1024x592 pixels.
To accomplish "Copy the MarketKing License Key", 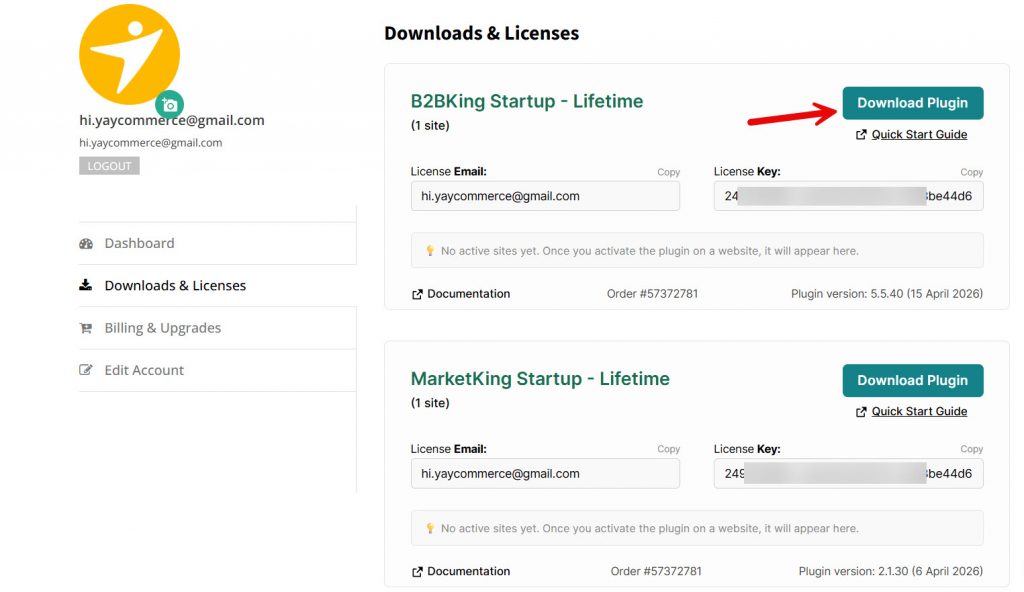I will pos(971,448).
